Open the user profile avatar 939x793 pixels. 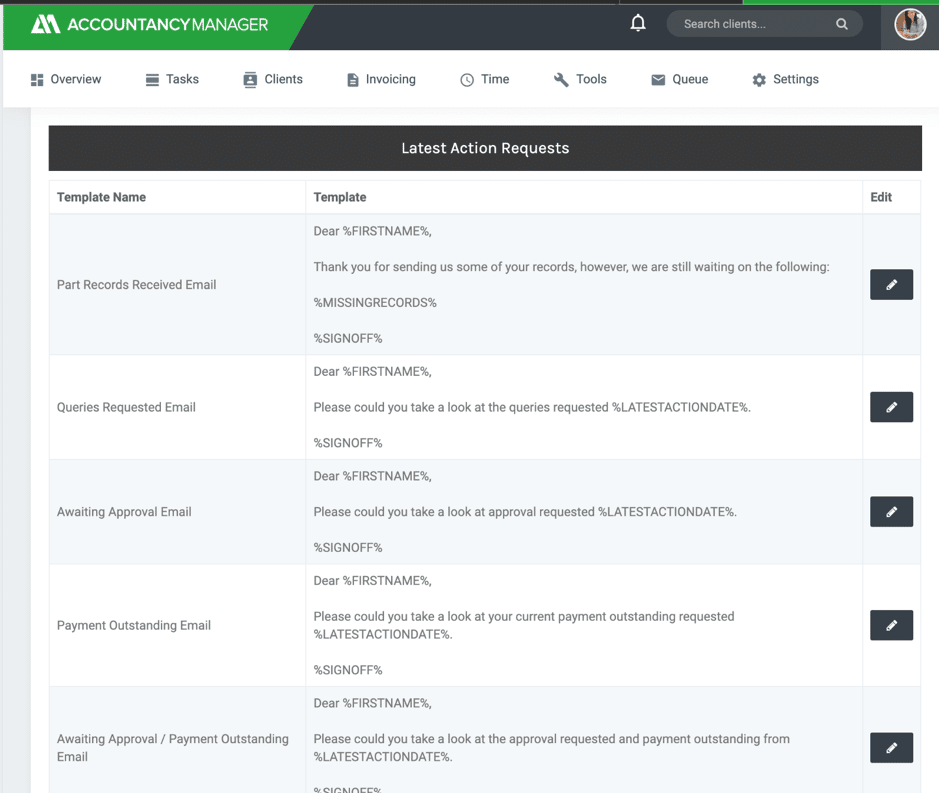910,25
